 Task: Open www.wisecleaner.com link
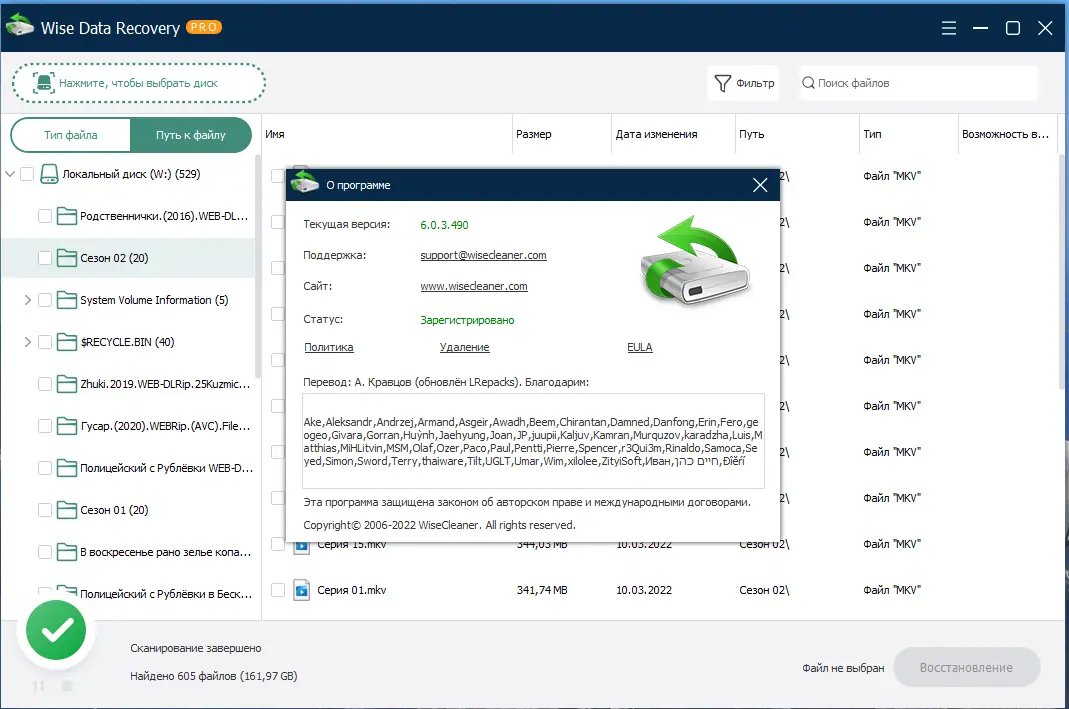pos(474,286)
